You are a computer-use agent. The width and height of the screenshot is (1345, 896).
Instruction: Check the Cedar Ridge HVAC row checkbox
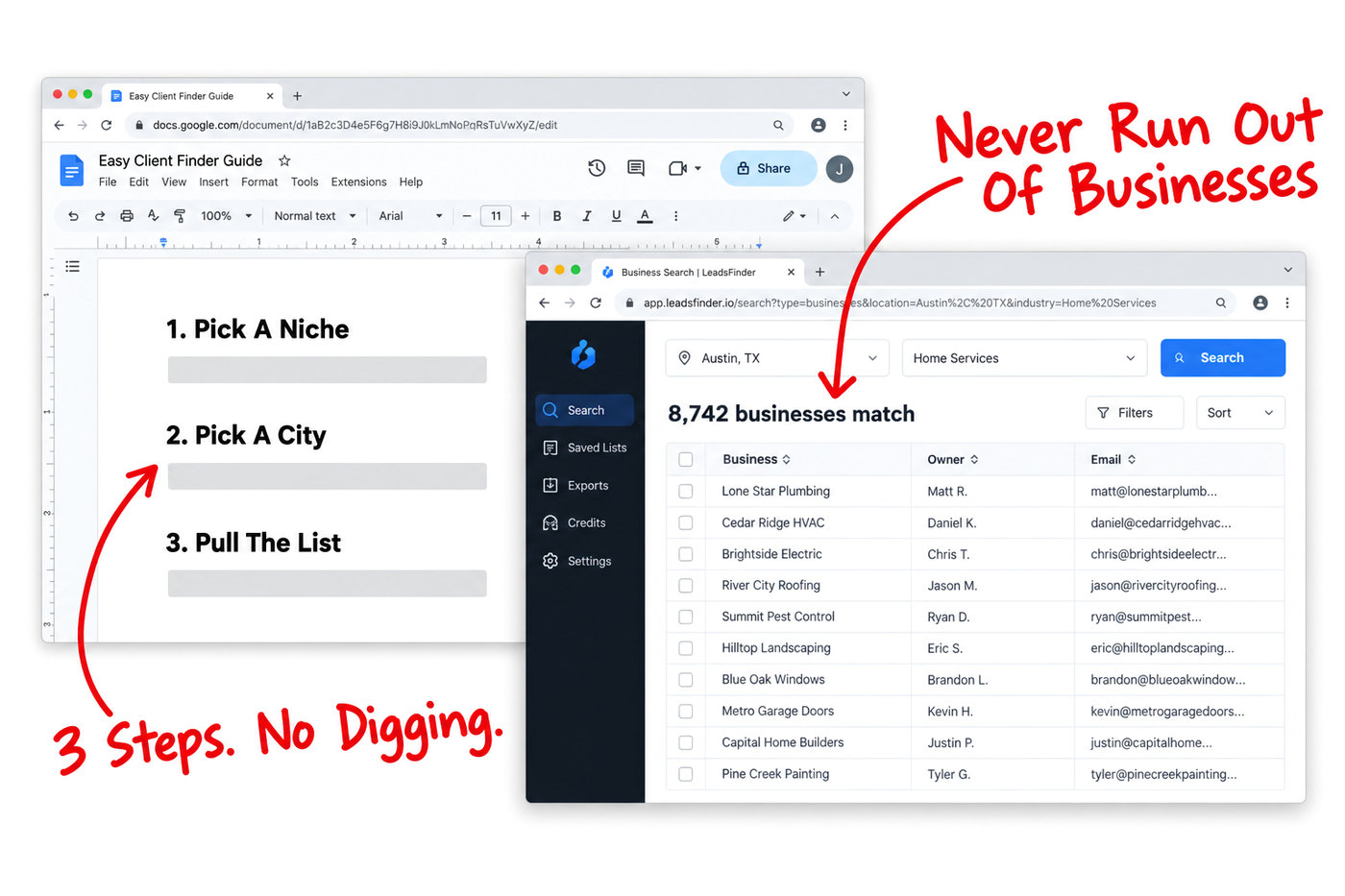point(686,522)
